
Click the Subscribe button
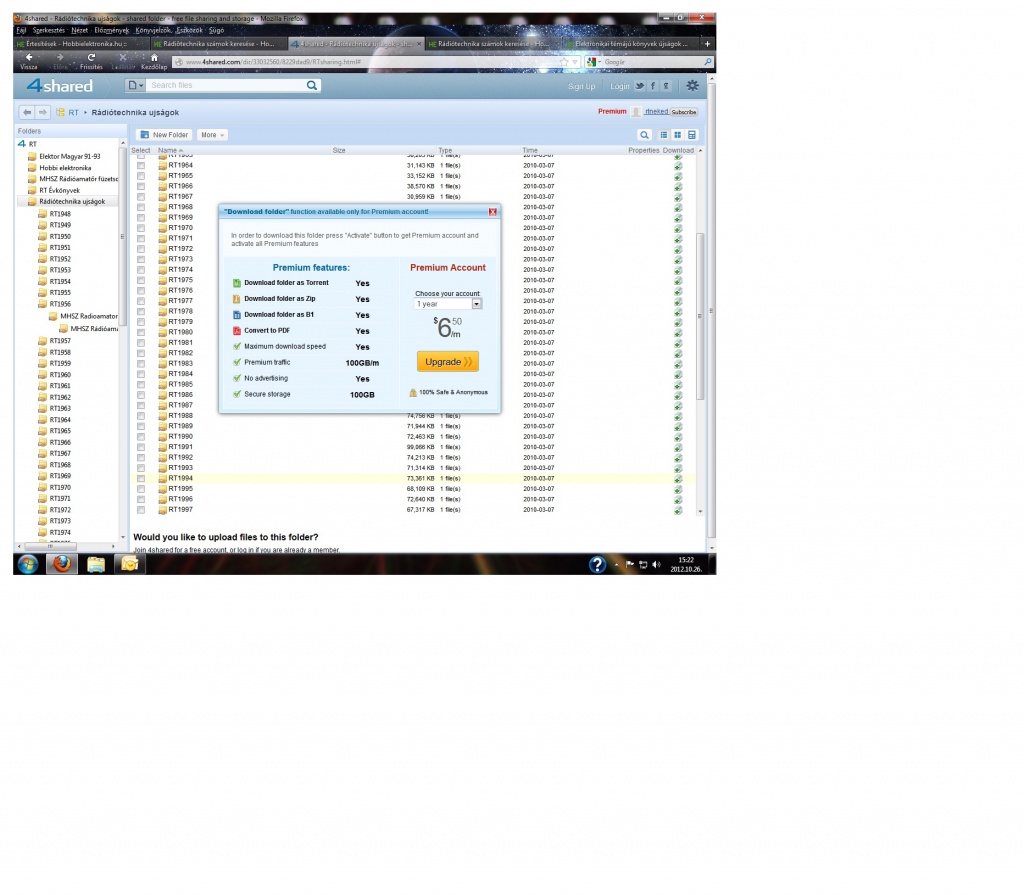point(684,112)
